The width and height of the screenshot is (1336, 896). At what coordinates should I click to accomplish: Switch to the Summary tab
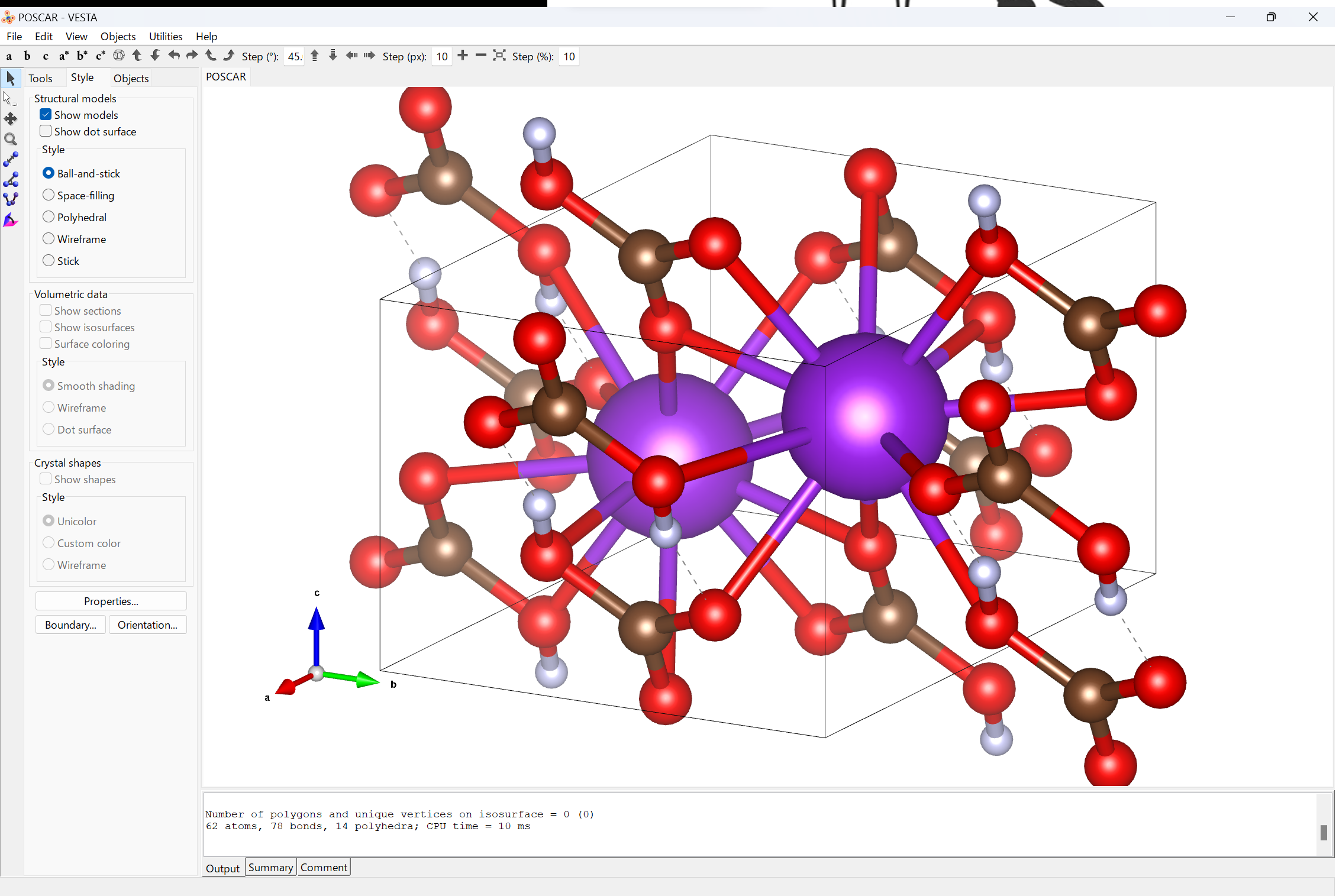[270, 868]
